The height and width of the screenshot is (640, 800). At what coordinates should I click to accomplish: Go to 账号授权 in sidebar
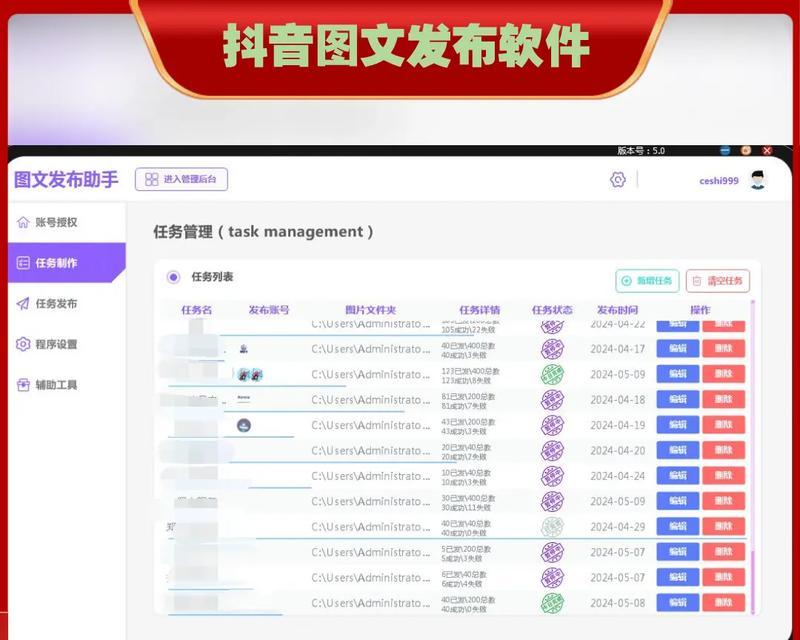(67, 222)
